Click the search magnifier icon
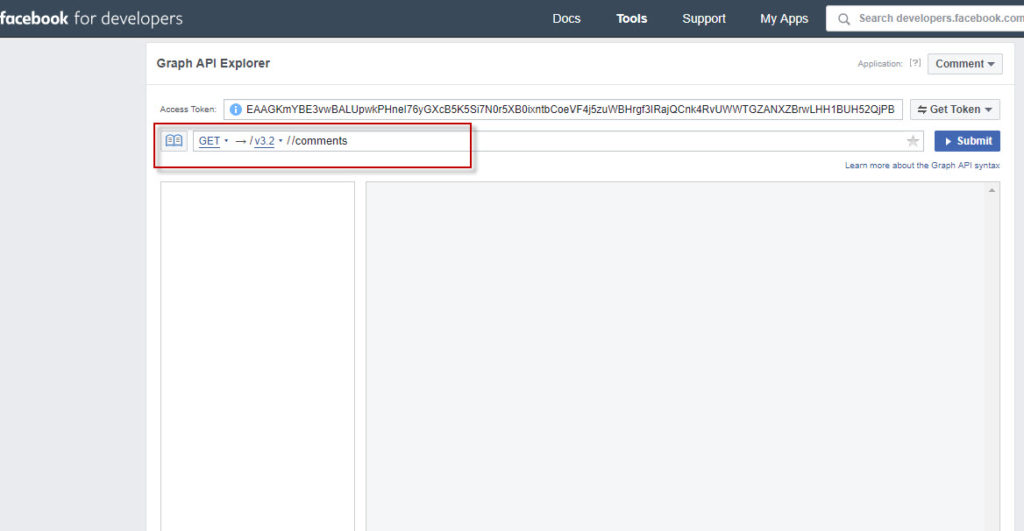 coord(844,19)
